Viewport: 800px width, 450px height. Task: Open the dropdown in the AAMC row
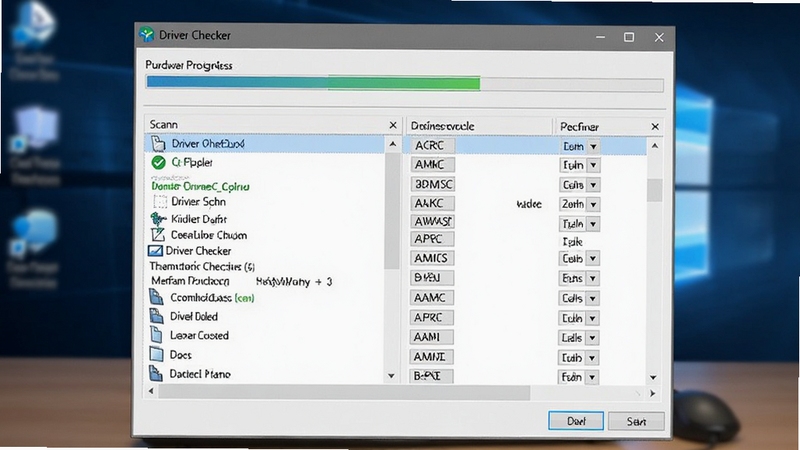coord(593,298)
